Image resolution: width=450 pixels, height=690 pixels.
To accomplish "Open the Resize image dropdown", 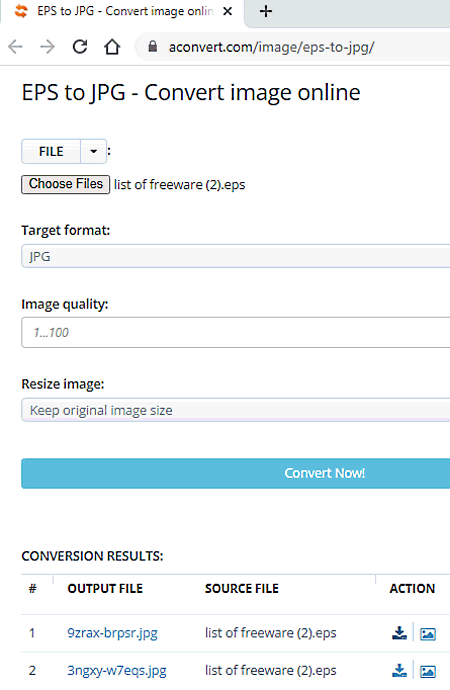I will [236, 410].
